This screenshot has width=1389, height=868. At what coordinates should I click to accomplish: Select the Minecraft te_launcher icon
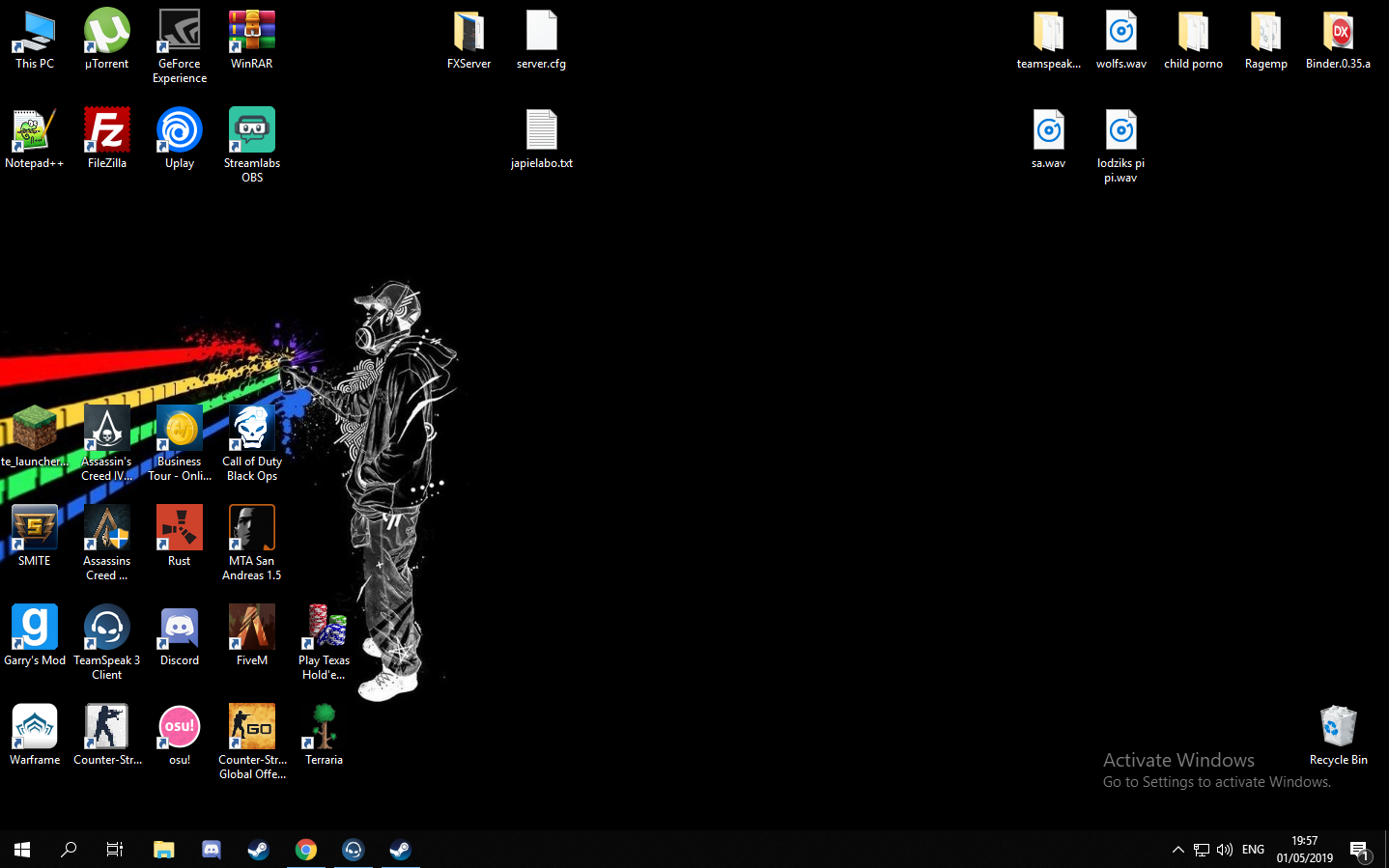tap(35, 437)
